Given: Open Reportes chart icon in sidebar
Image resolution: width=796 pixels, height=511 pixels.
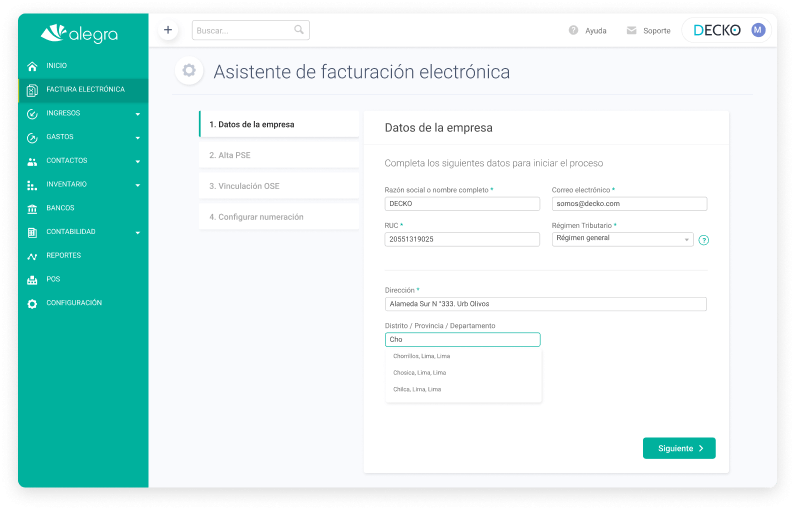Looking at the screenshot, I should pos(32,256).
